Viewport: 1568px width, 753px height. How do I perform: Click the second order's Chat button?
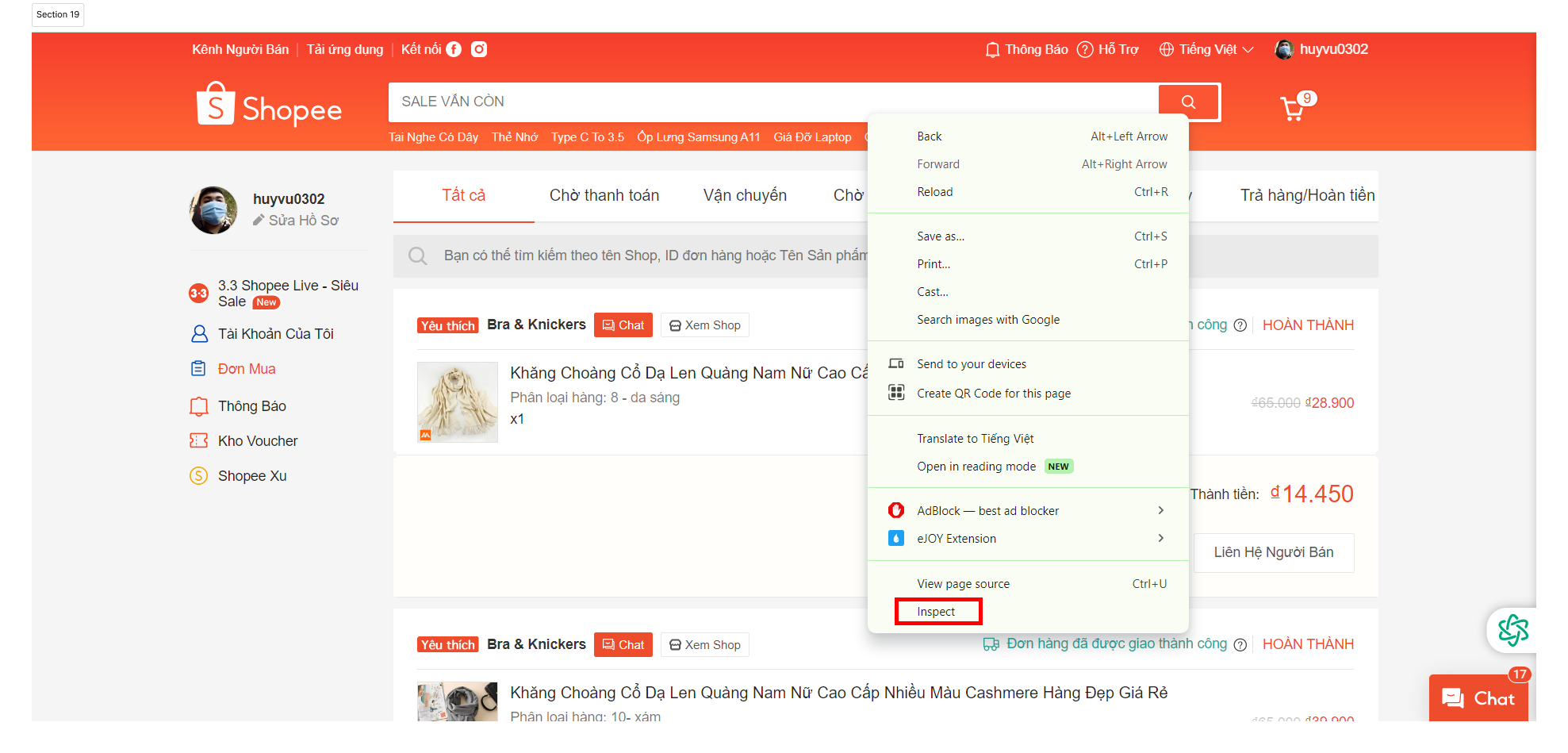623,644
